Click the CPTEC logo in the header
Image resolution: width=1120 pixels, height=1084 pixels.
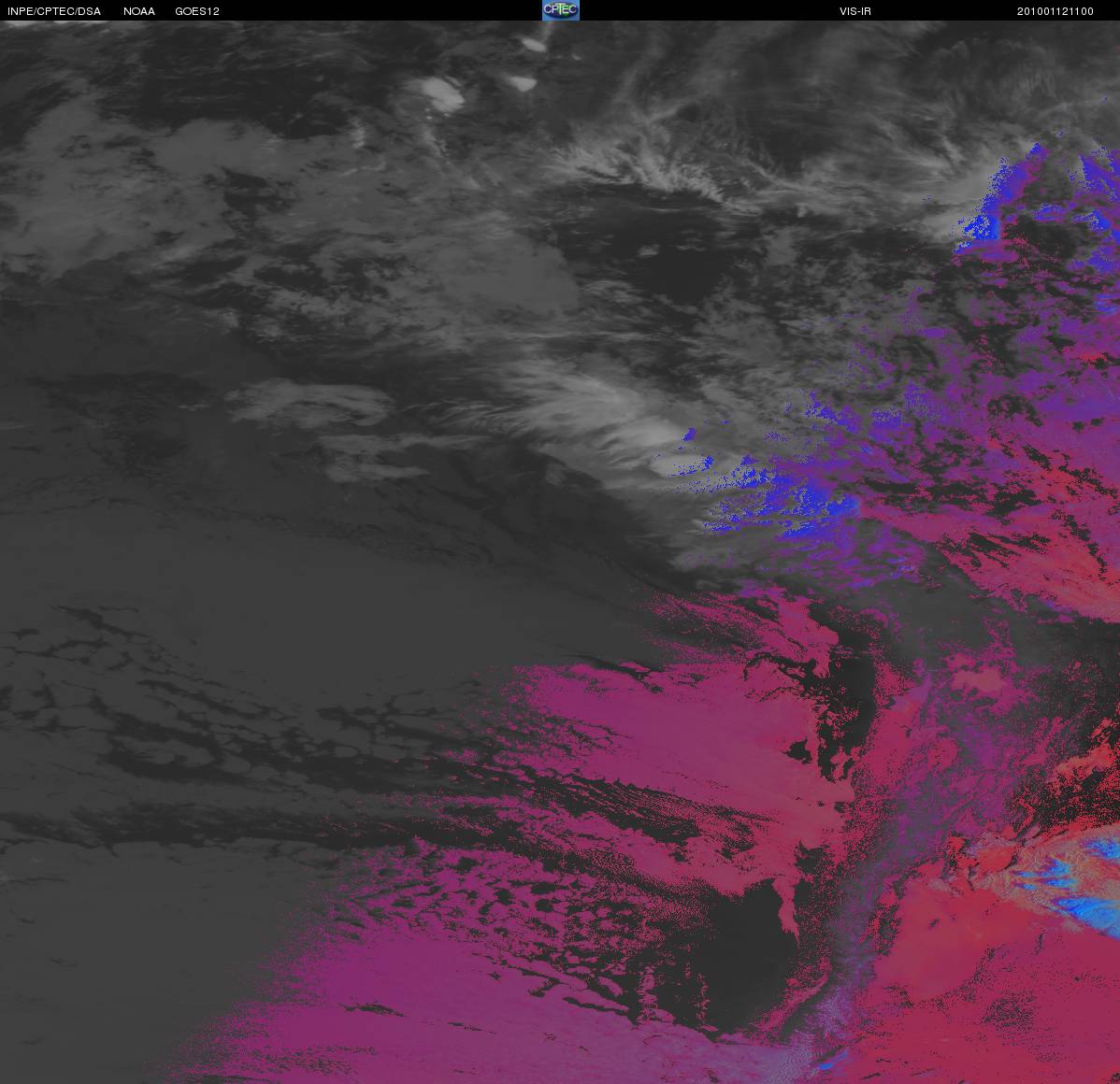point(561,10)
